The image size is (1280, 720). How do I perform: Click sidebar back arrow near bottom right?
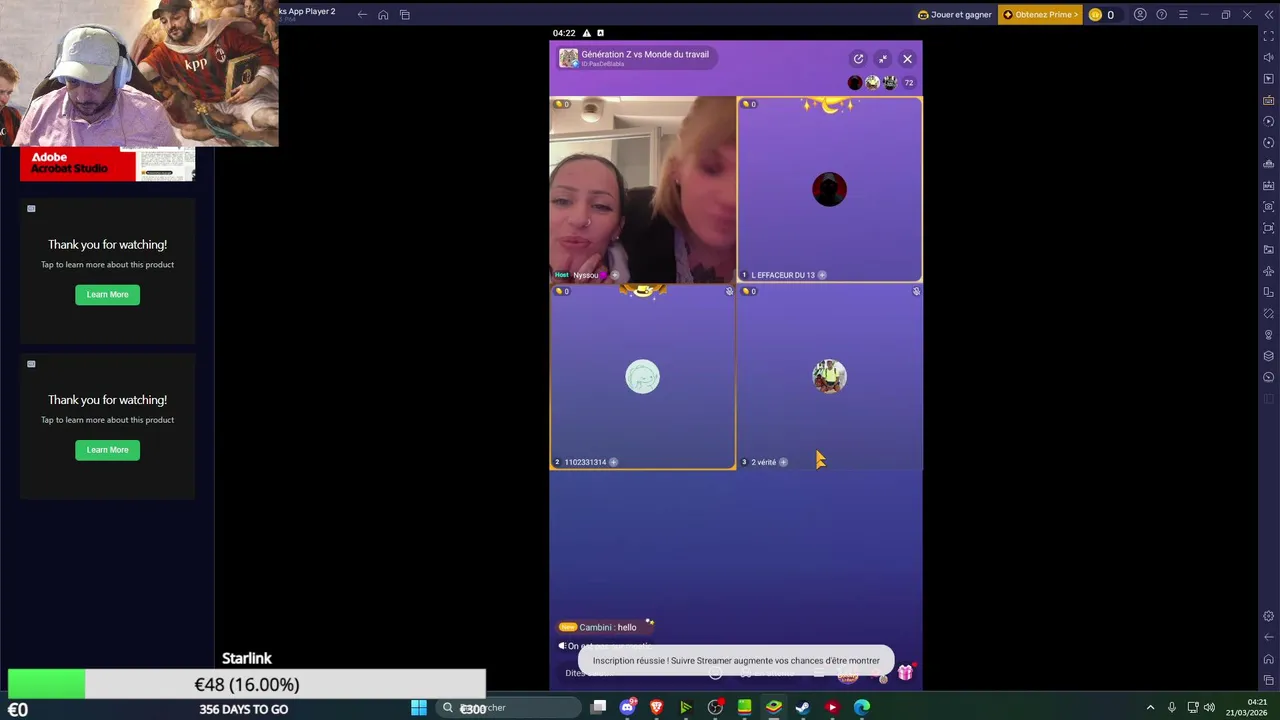click(1268, 637)
